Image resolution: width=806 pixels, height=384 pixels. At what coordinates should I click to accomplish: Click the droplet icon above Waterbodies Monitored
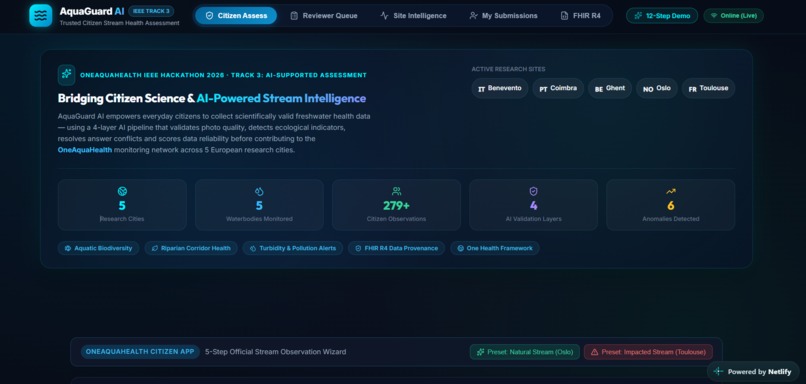tap(259, 191)
